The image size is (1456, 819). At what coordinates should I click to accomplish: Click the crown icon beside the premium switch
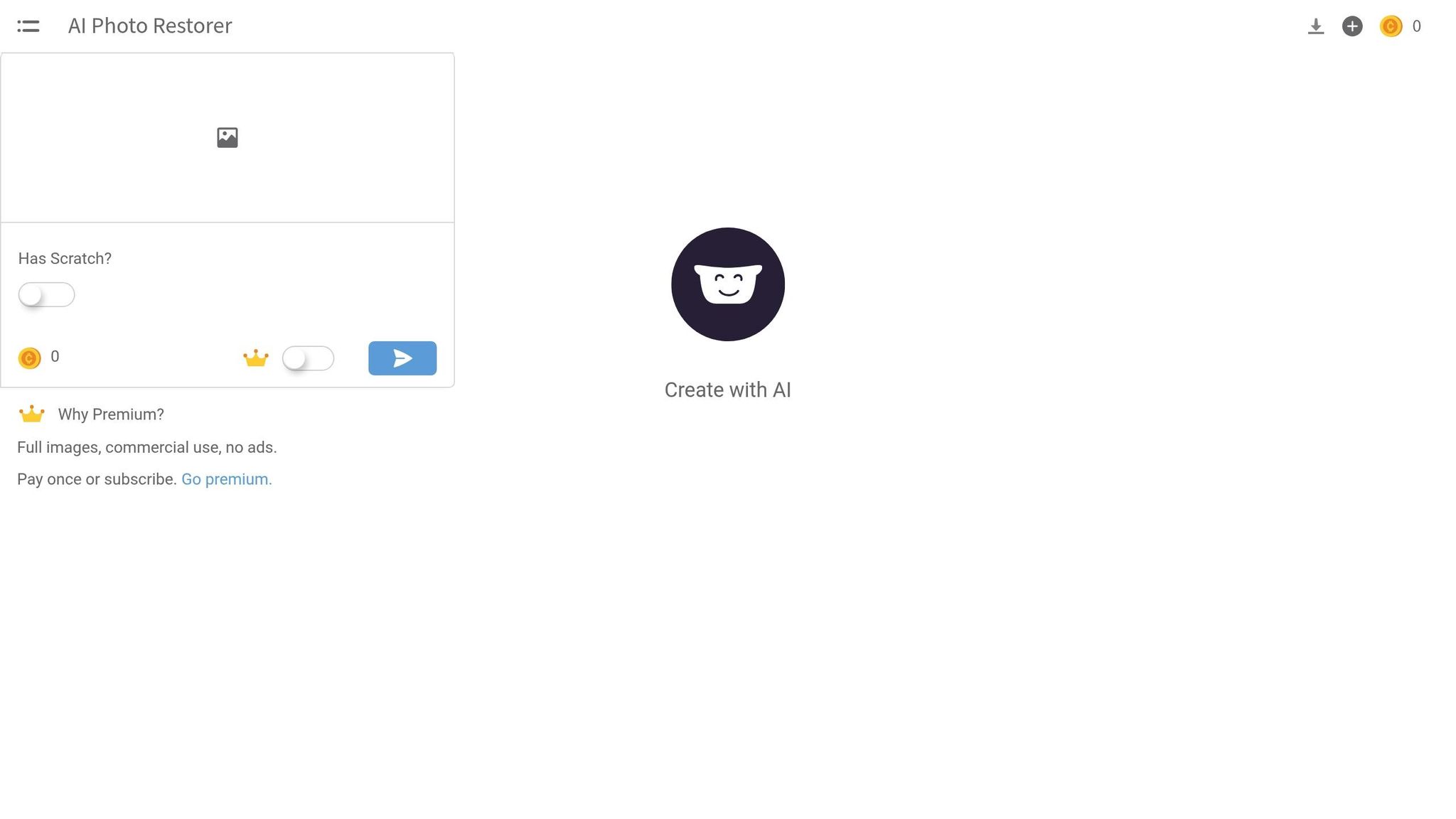(256, 358)
